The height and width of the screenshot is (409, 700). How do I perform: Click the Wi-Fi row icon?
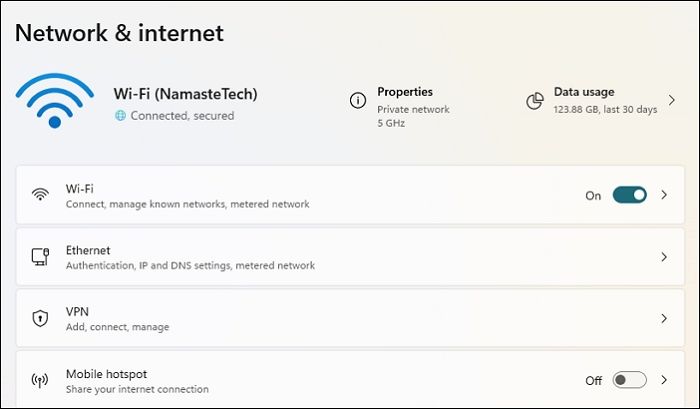click(40, 195)
